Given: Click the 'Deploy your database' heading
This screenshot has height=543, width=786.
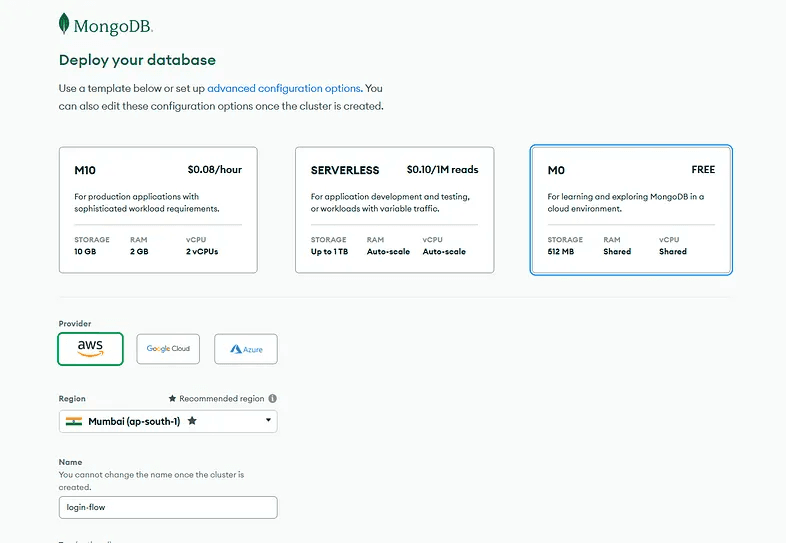Looking at the screenshot, I should (137, 60).
